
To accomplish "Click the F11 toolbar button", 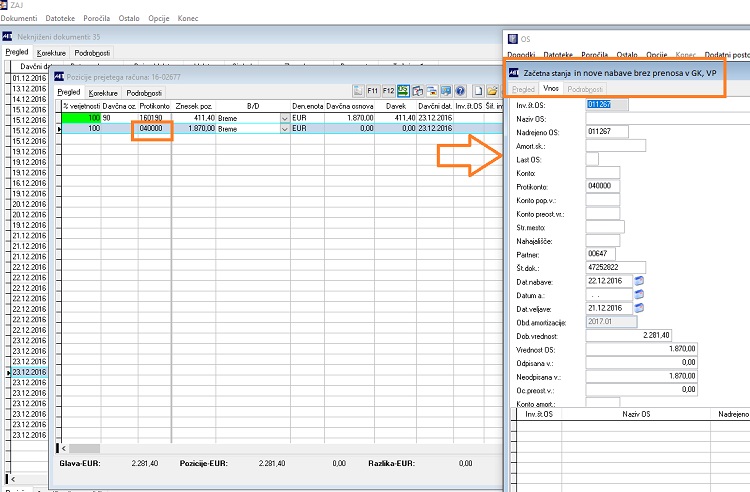I will [x=373, y=90].
